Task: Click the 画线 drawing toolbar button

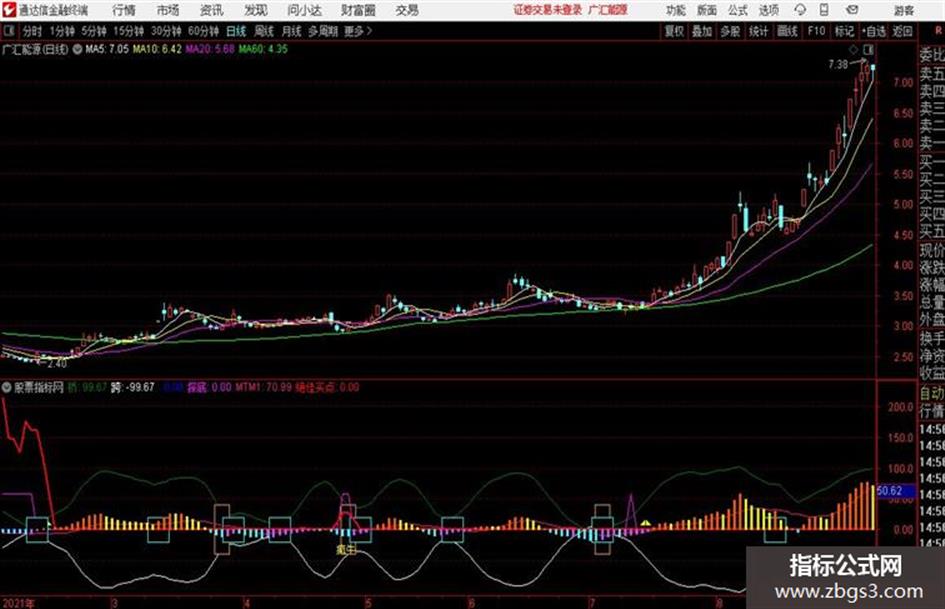Action: [787, 31]
